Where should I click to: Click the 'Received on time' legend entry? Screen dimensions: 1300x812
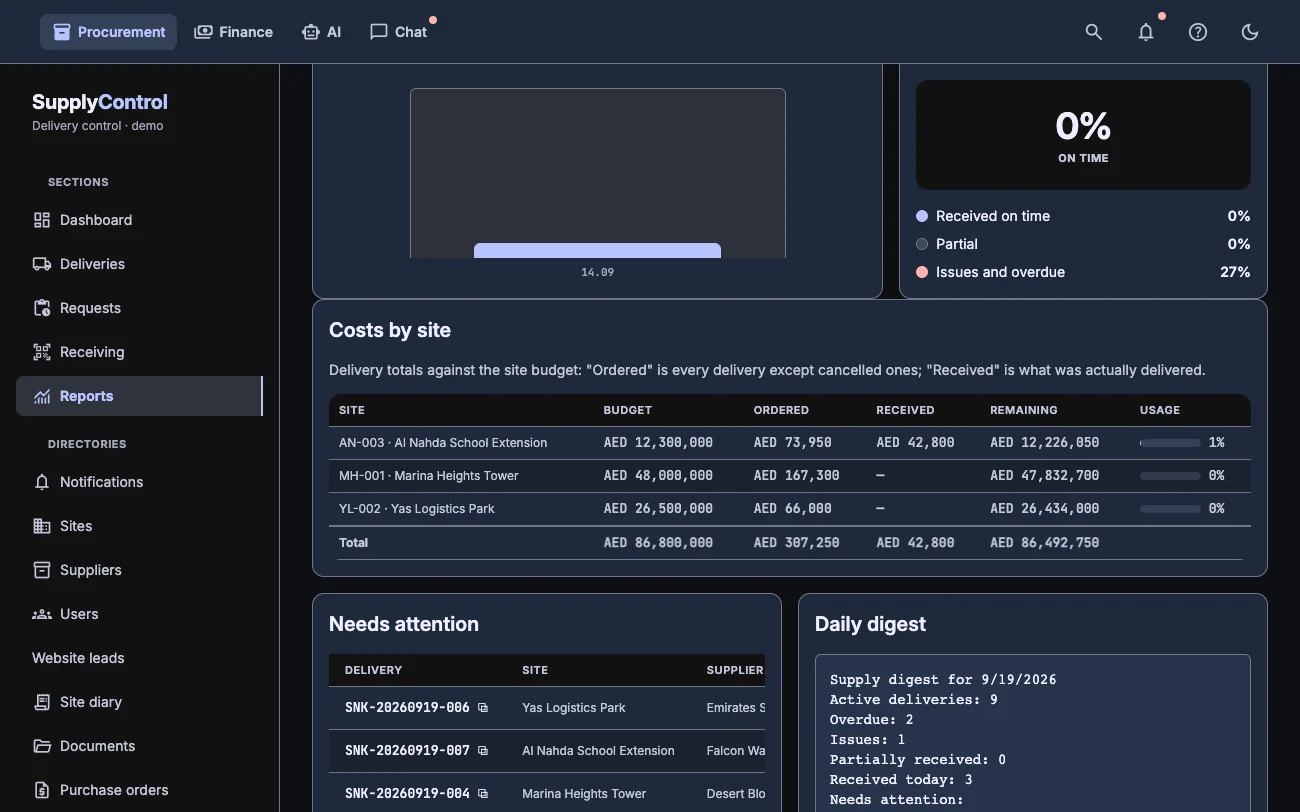(1083, 216)
